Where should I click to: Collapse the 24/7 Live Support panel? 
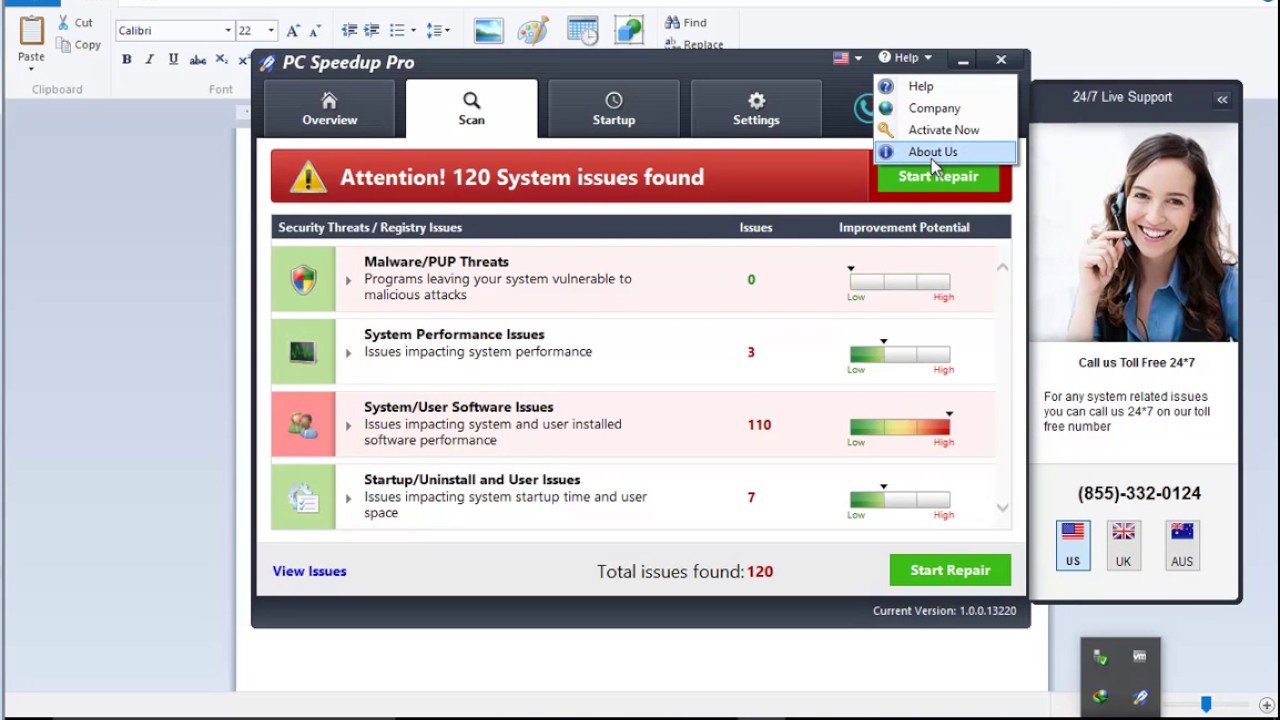(1222, 99)
